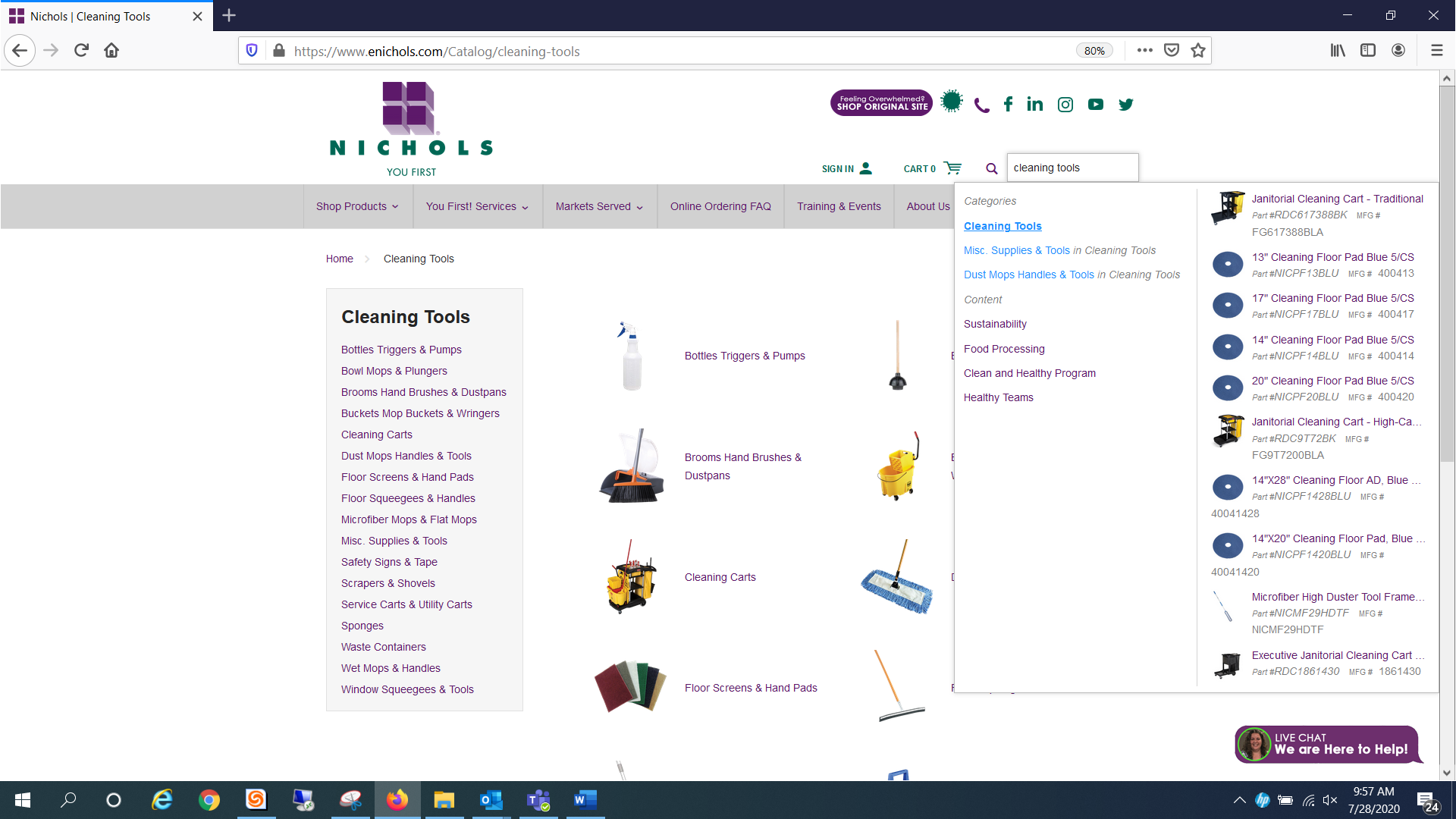The height and width of the screenshot is (819, 1456).
Task: Open the Twitter social icon
Action: click(1126, 105)
